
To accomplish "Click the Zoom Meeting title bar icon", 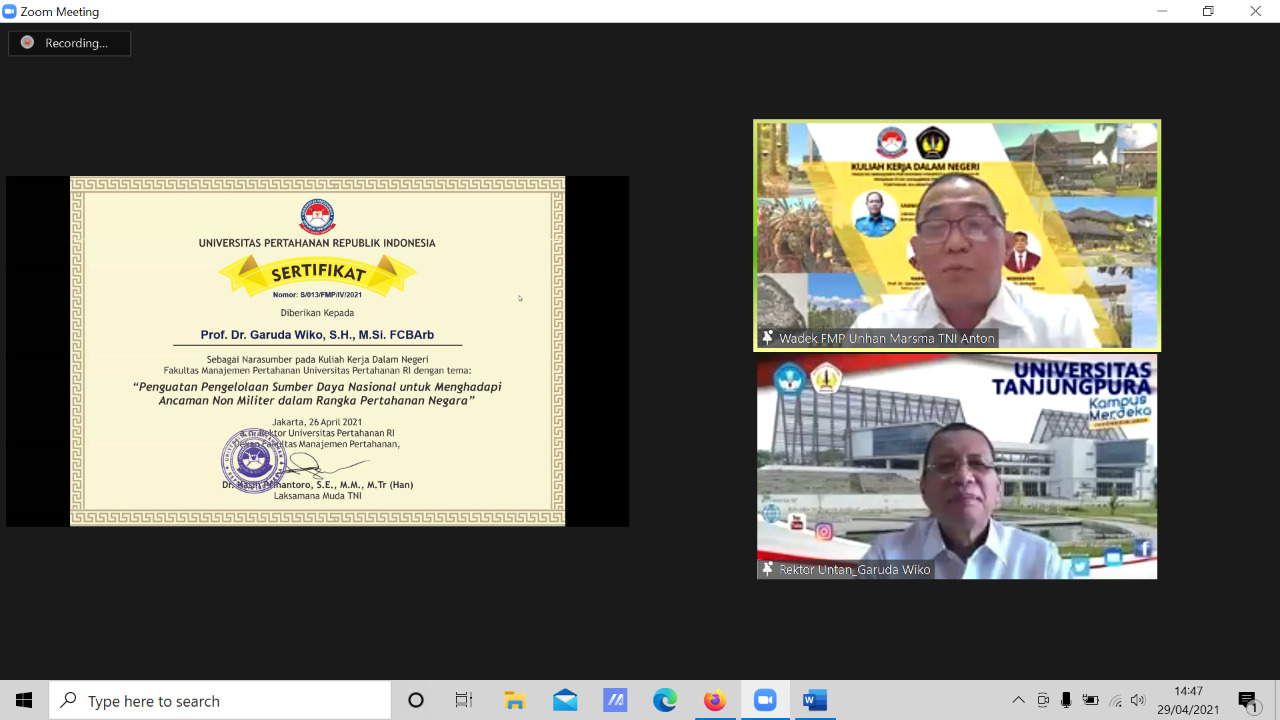I will [x=10, y=11].
